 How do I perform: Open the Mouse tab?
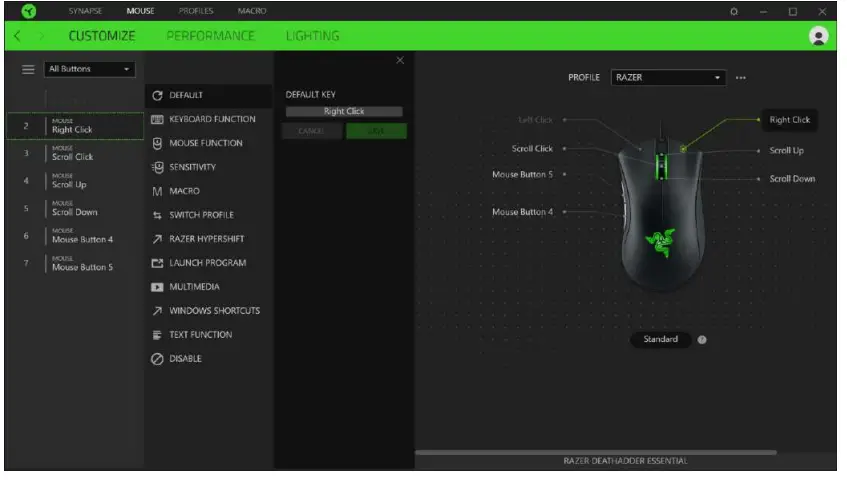(140, 11)
